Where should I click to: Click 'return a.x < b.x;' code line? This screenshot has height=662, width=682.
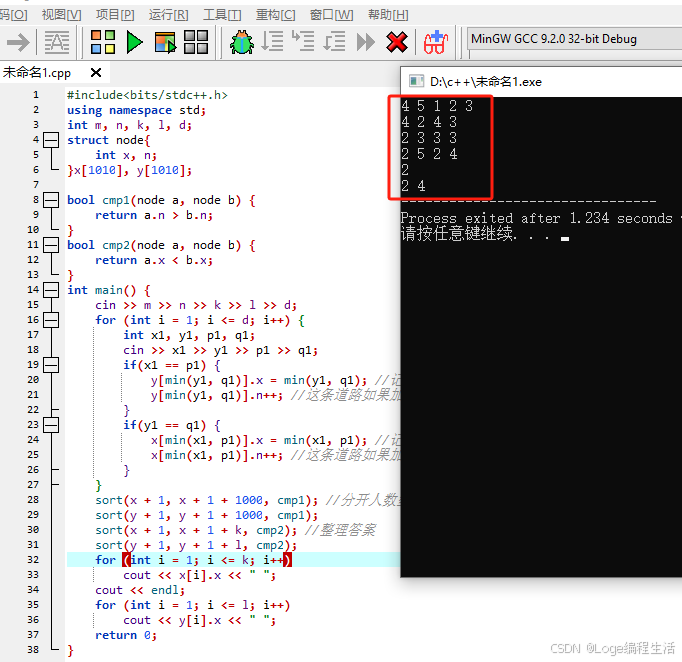pyautogui.click(x=154, y=260)
